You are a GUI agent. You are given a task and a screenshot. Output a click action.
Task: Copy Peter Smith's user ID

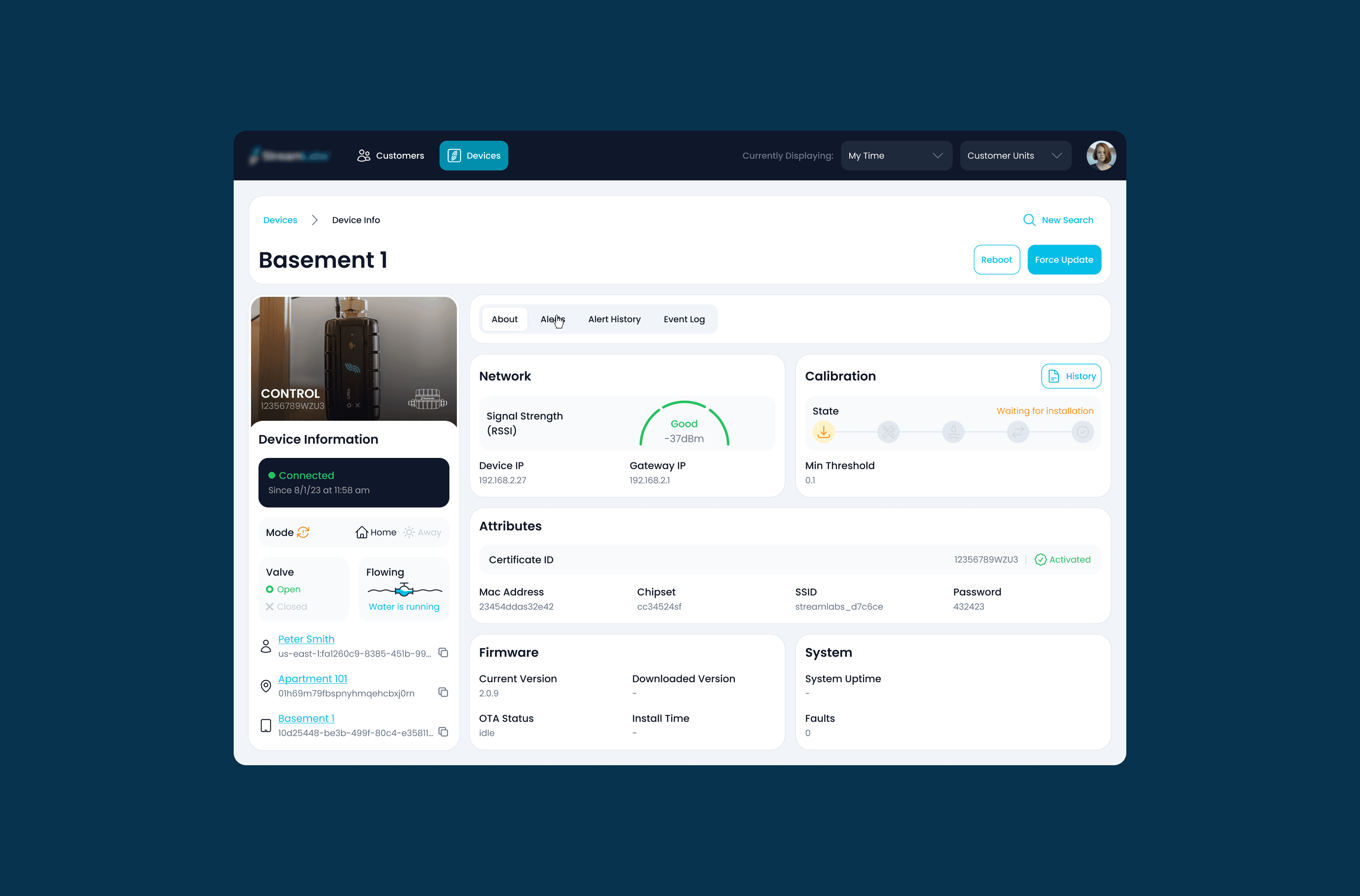click(443, 652)
